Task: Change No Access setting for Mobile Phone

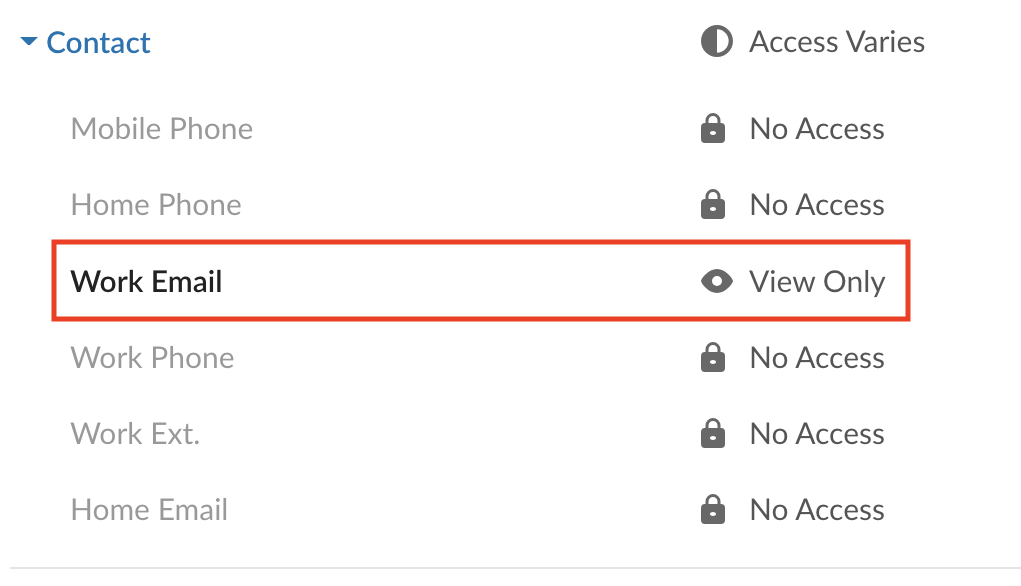Action: click(x=817, y=129)
